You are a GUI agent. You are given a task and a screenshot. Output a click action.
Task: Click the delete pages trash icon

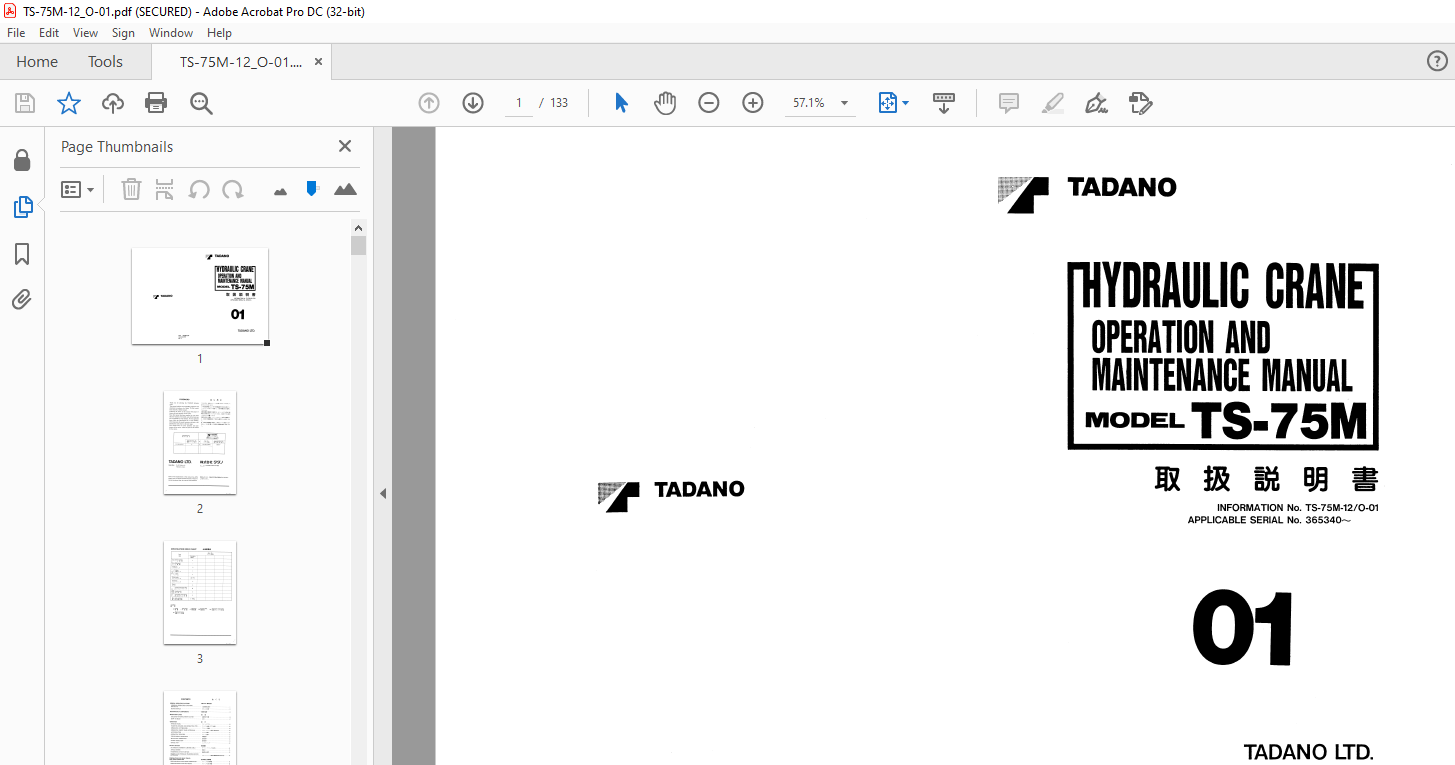pos(131,189)
